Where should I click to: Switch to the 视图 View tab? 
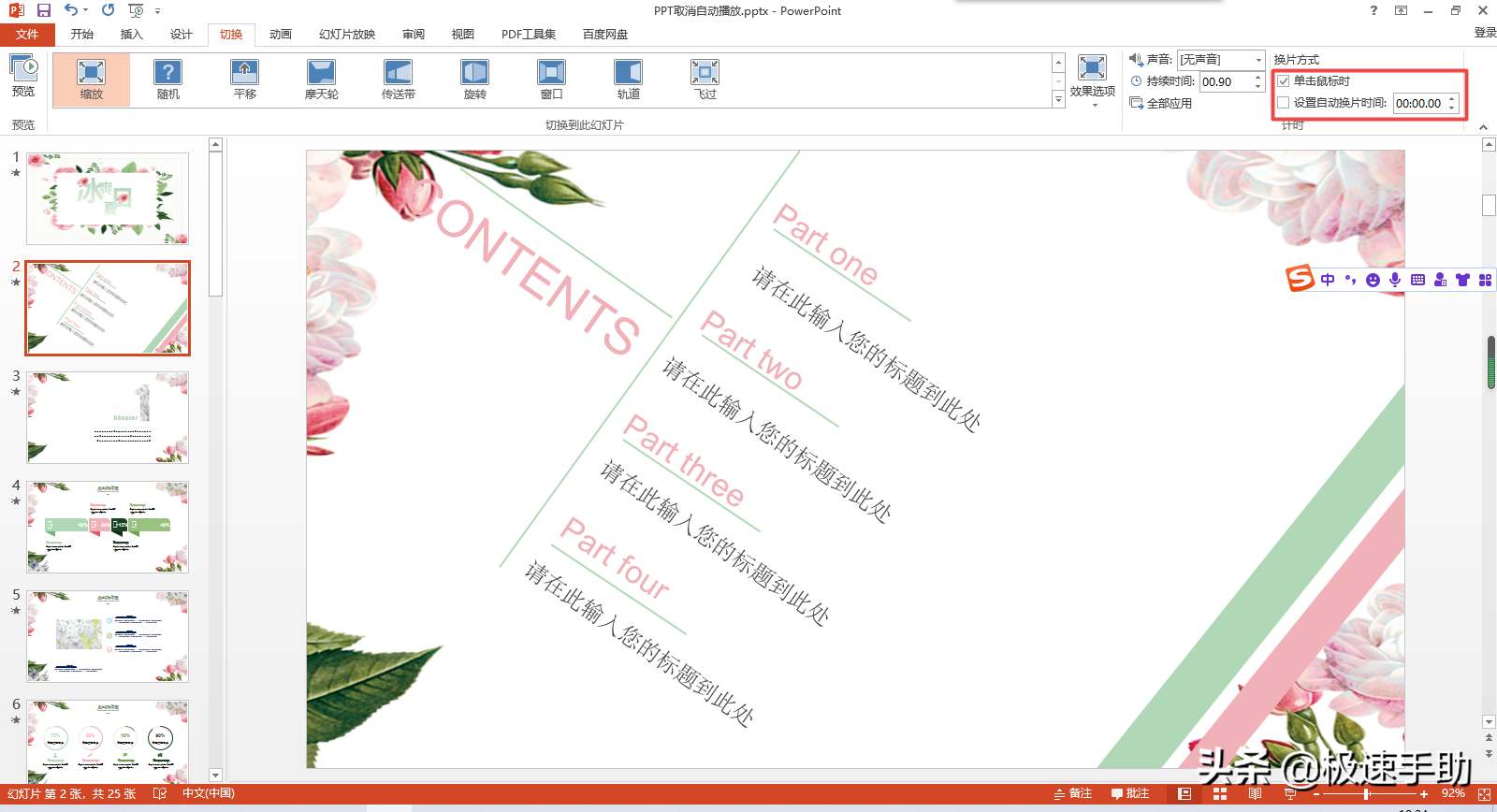(463, 35)
